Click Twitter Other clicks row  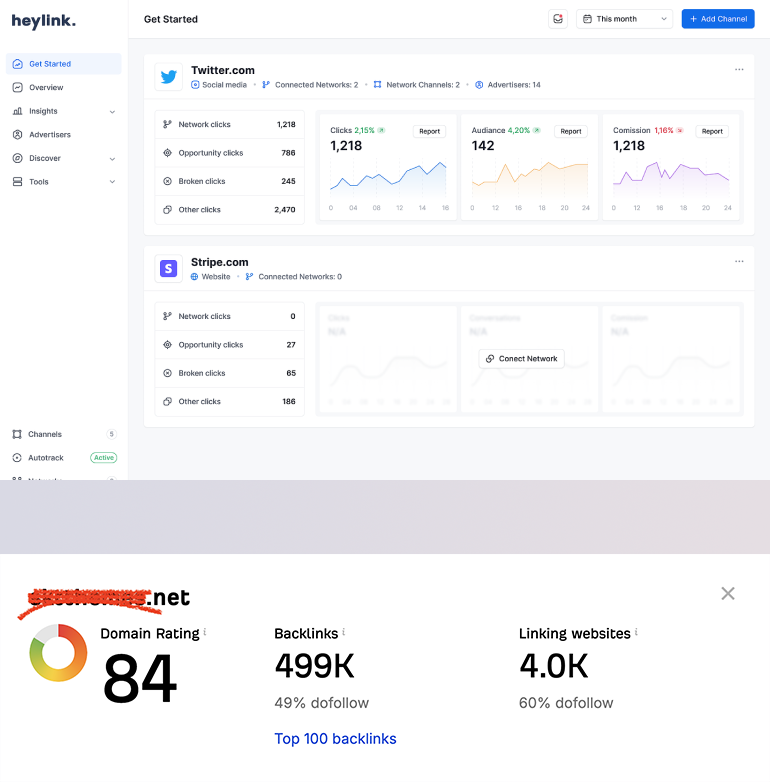pos(229,210)
